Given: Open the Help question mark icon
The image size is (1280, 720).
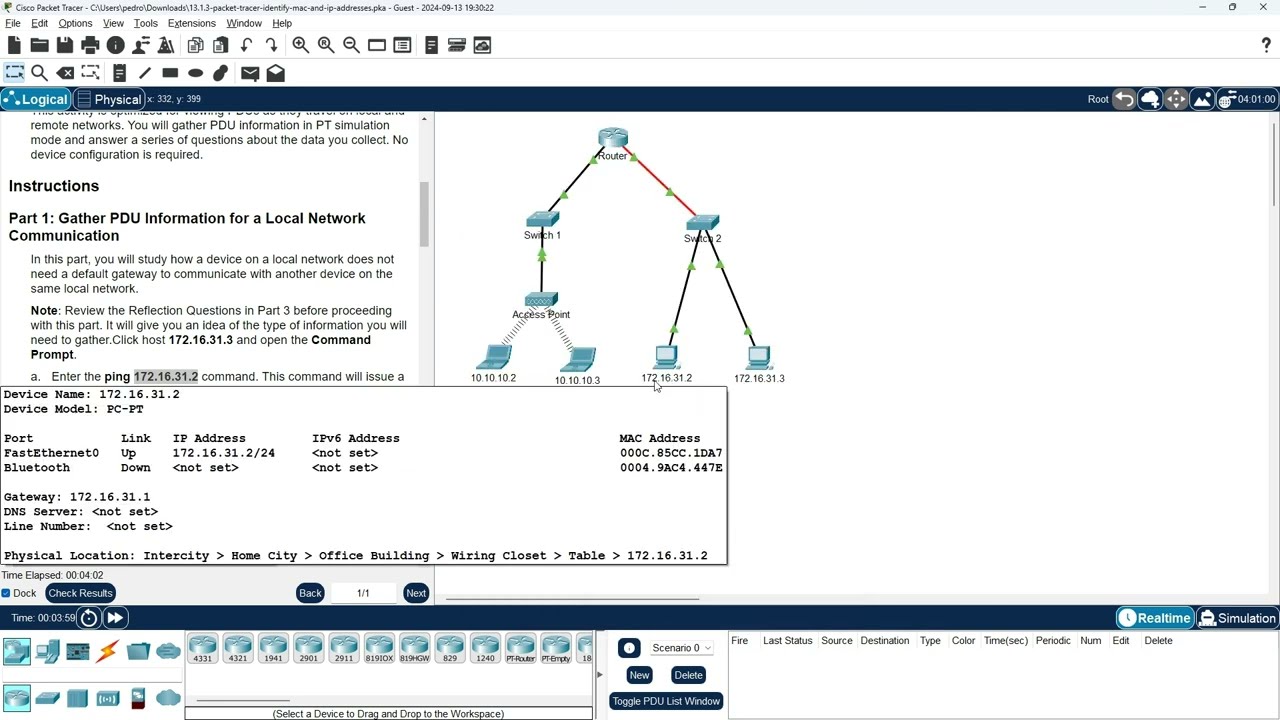Looking at the screenshot, I should coord(1266,45).
